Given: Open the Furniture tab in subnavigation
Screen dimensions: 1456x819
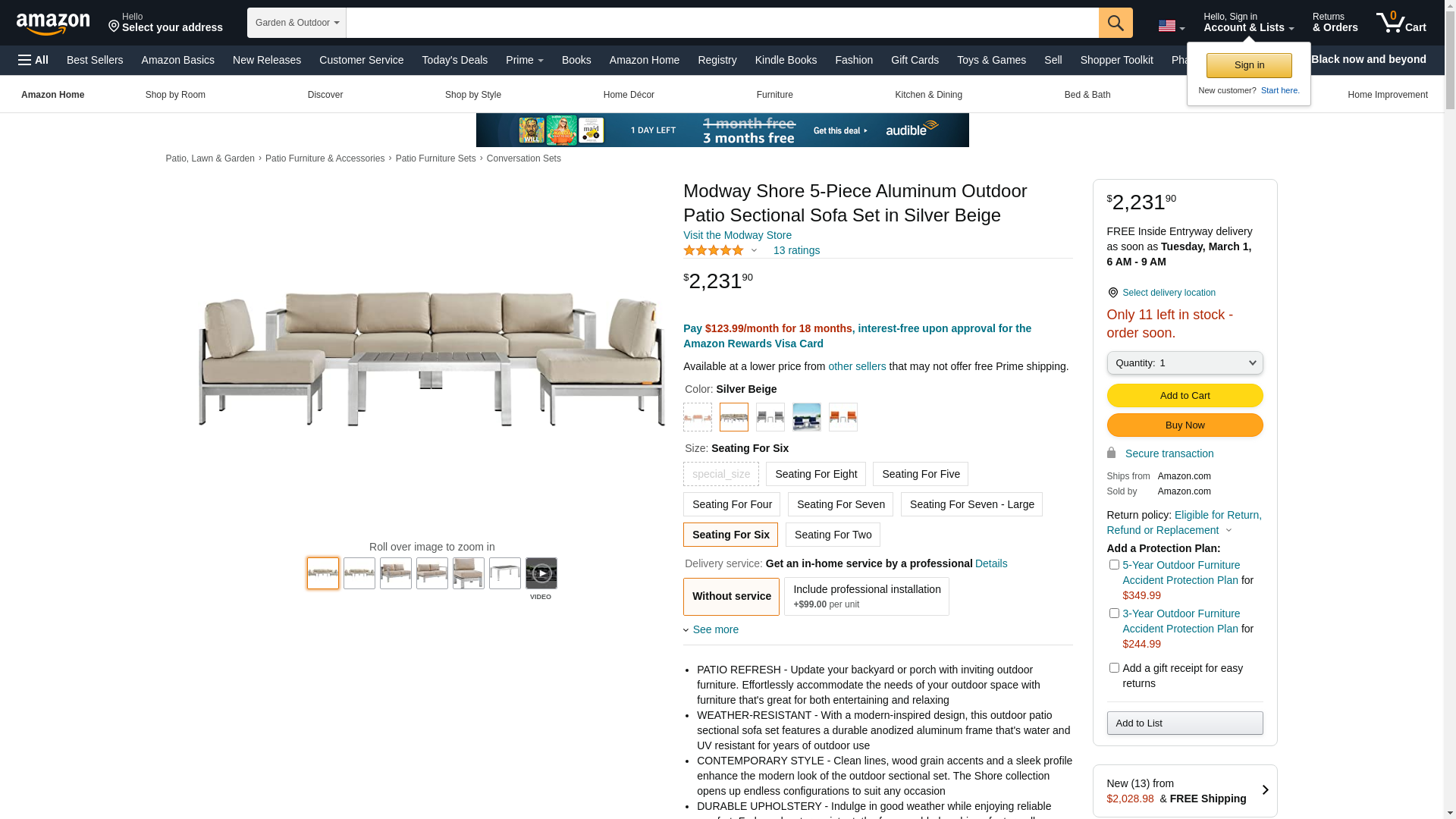Looking at the screenshot, I should [x=774, y=95].
